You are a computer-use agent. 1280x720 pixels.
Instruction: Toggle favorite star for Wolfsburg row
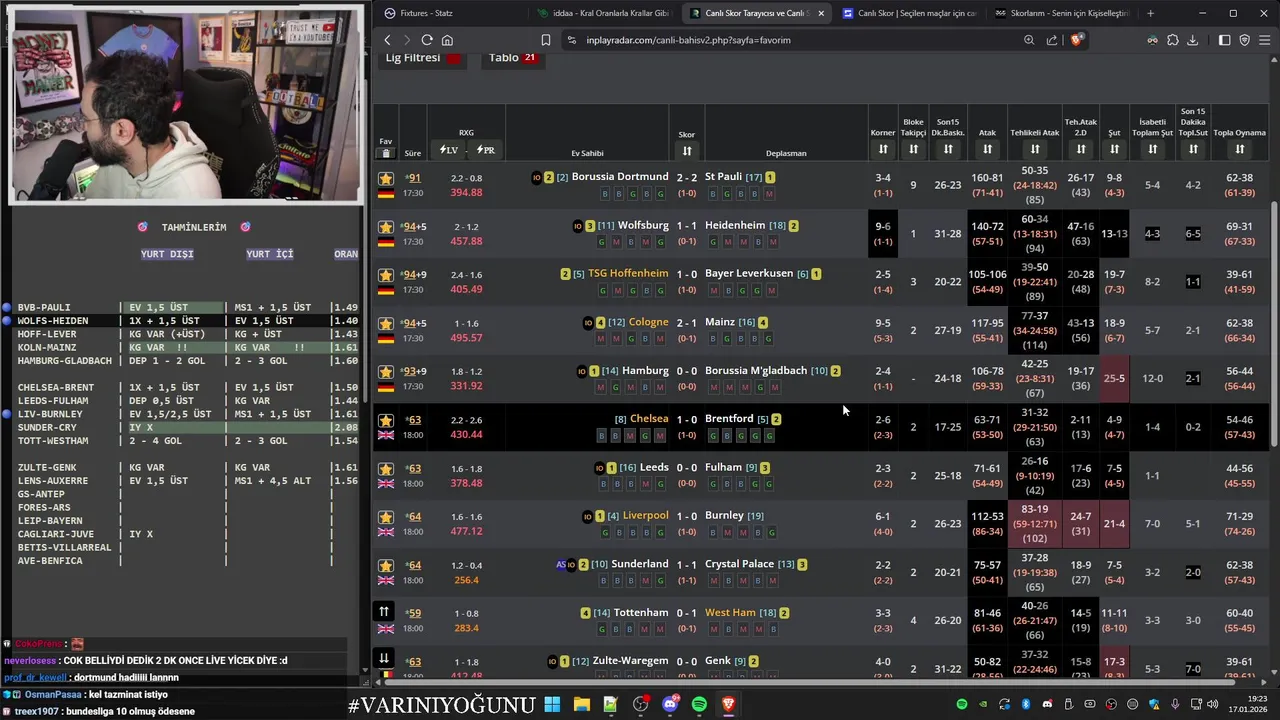(x=385, y=227)
